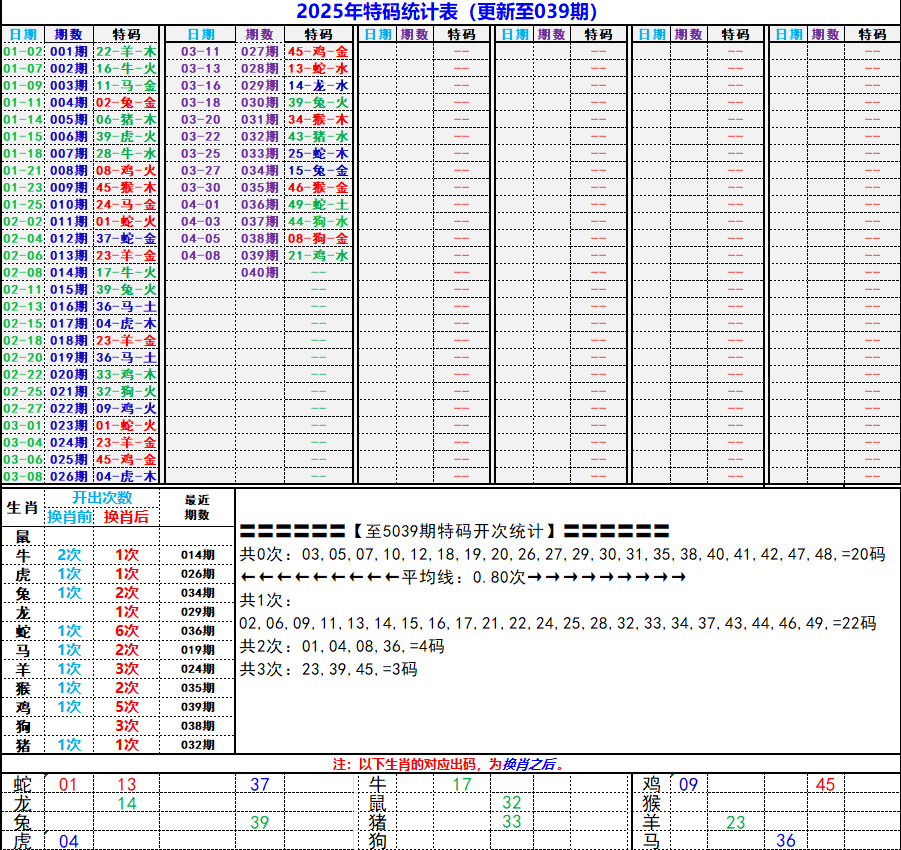Click the 014期 cell next to 牛
Image resolution: width=901 pixels, height=850 pixels.
(x=199, y=556)
